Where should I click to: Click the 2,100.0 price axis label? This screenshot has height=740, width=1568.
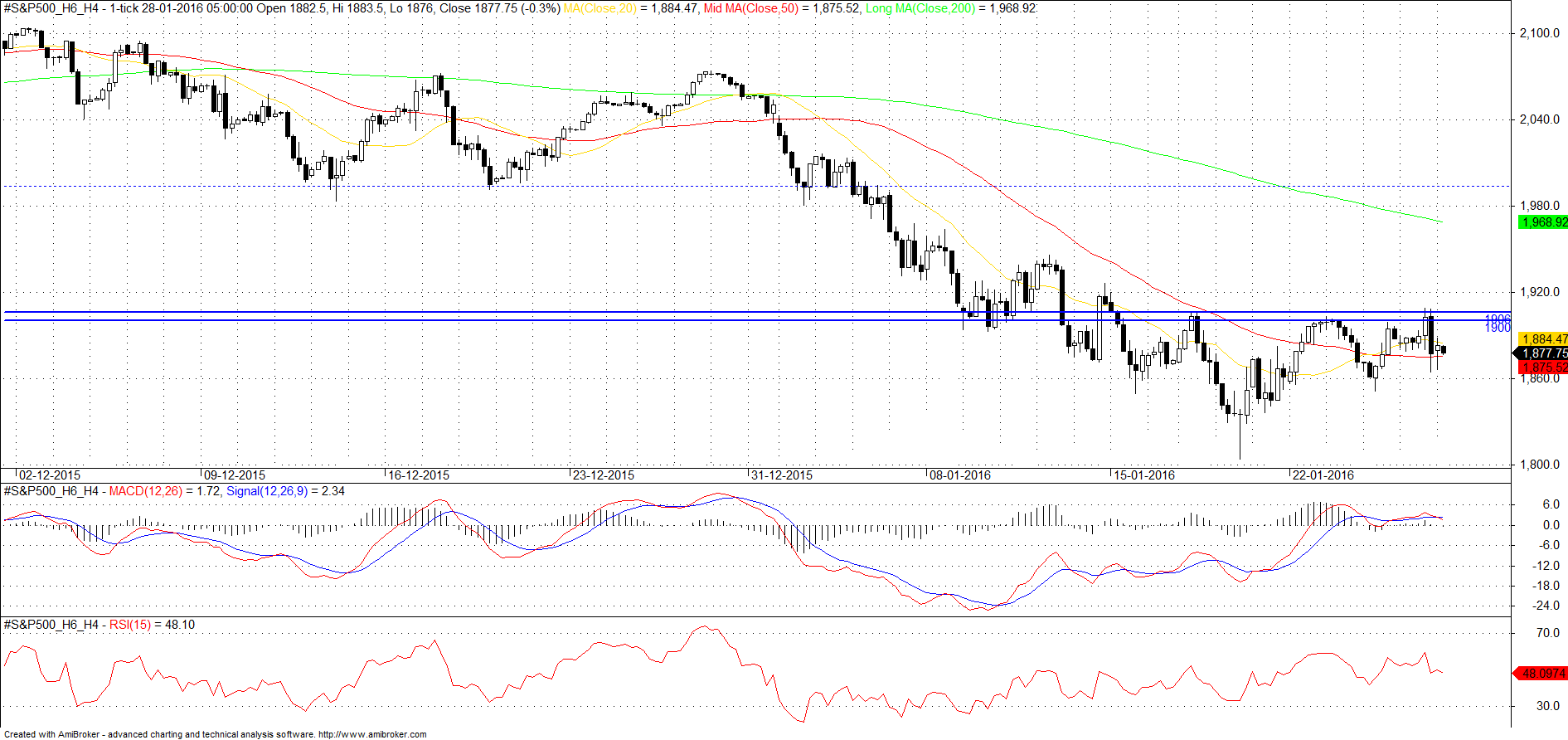(x=1539, y=33)
